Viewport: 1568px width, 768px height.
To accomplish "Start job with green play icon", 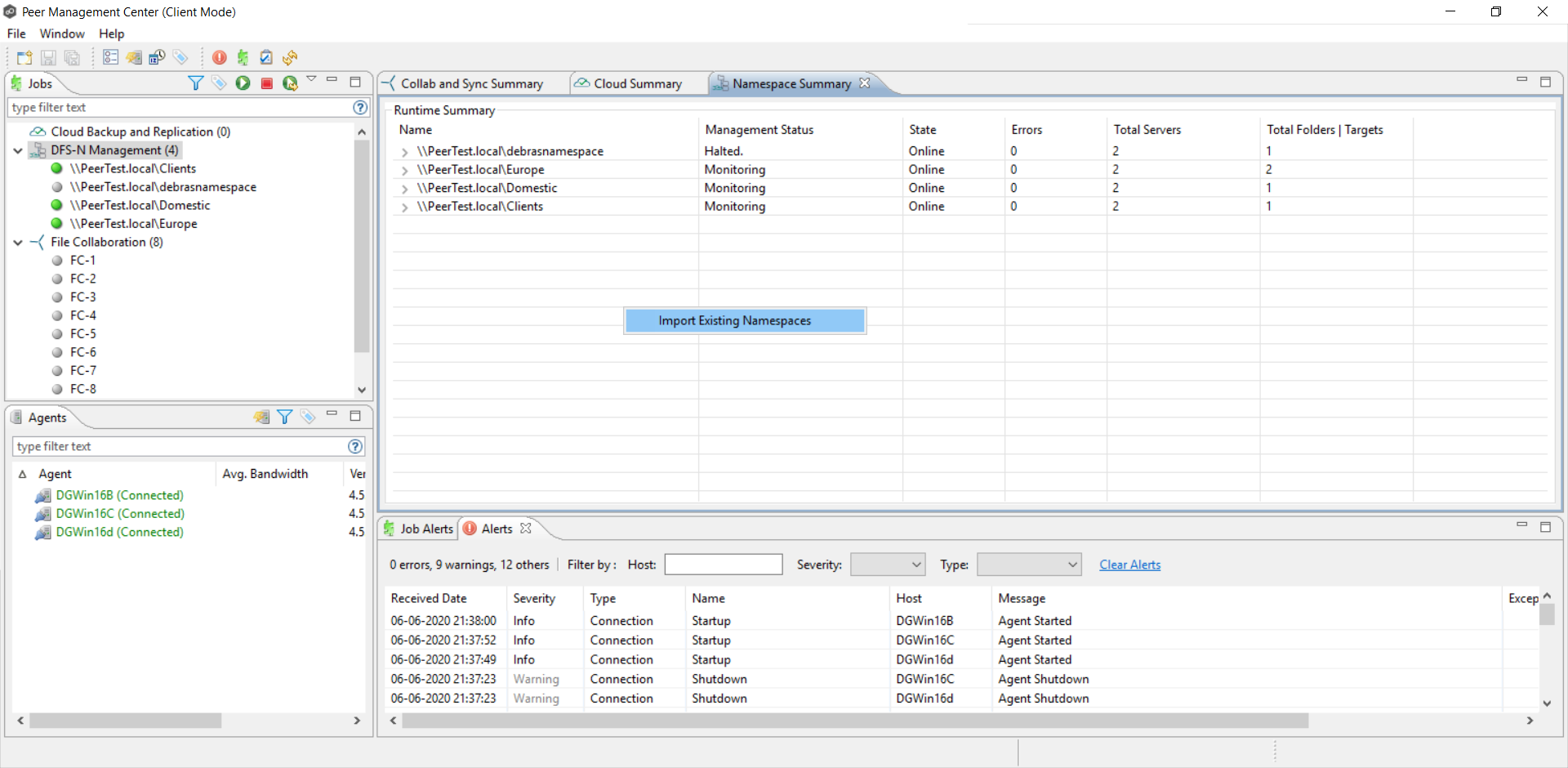I will point(243,83).
